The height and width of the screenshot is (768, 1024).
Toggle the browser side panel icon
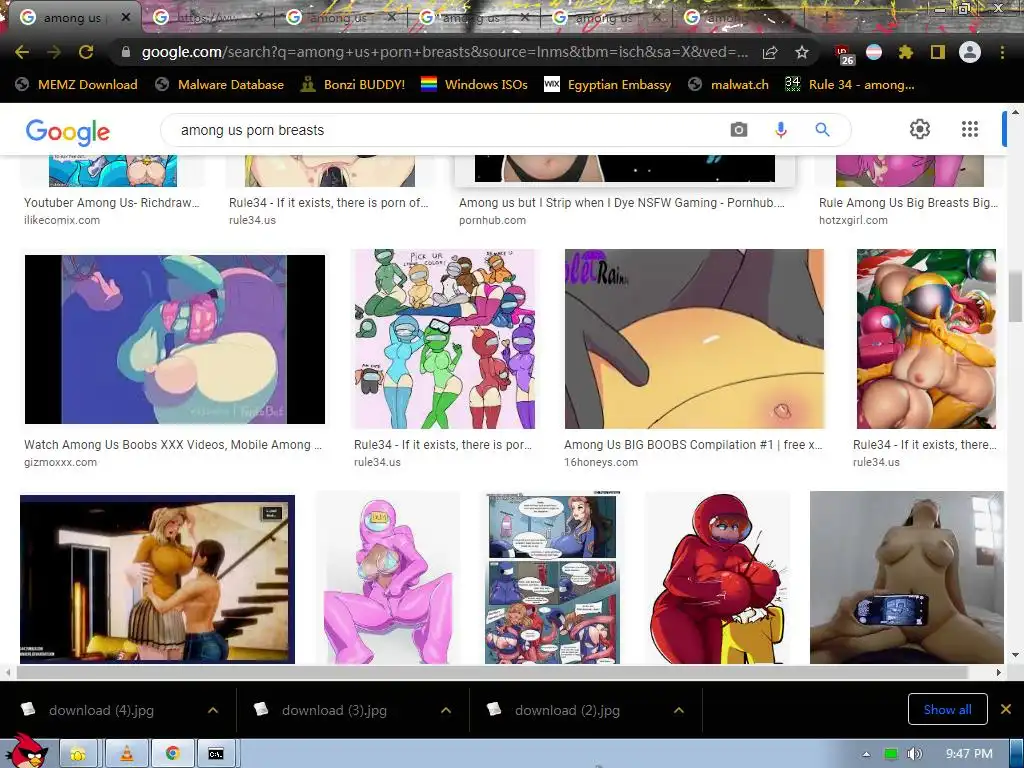coord(938,52)
